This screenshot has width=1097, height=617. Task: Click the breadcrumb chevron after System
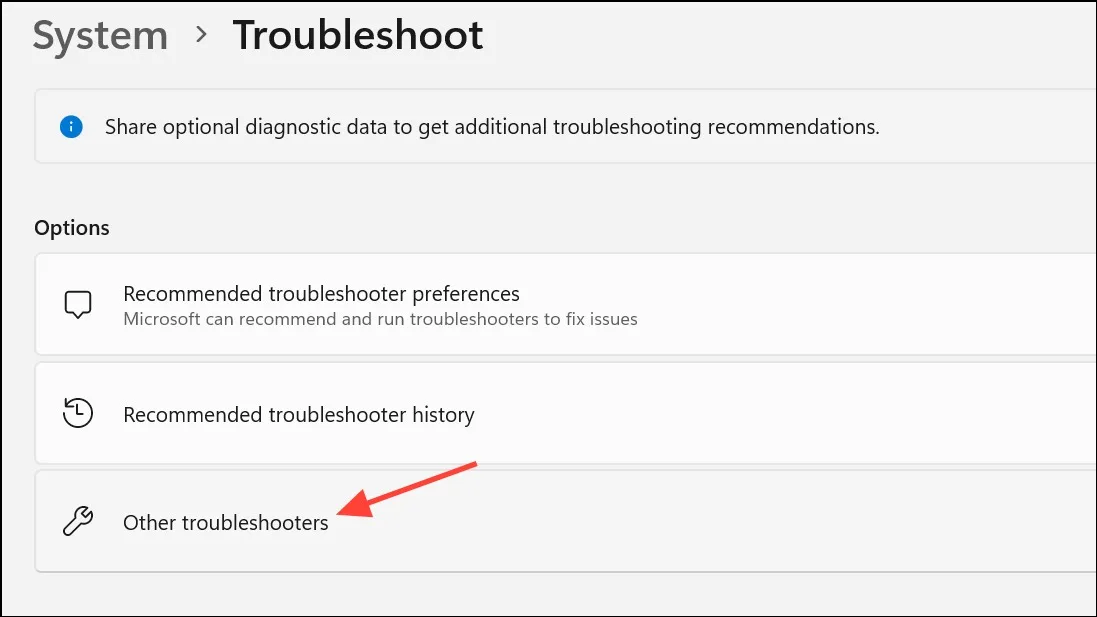pos(201,34)
